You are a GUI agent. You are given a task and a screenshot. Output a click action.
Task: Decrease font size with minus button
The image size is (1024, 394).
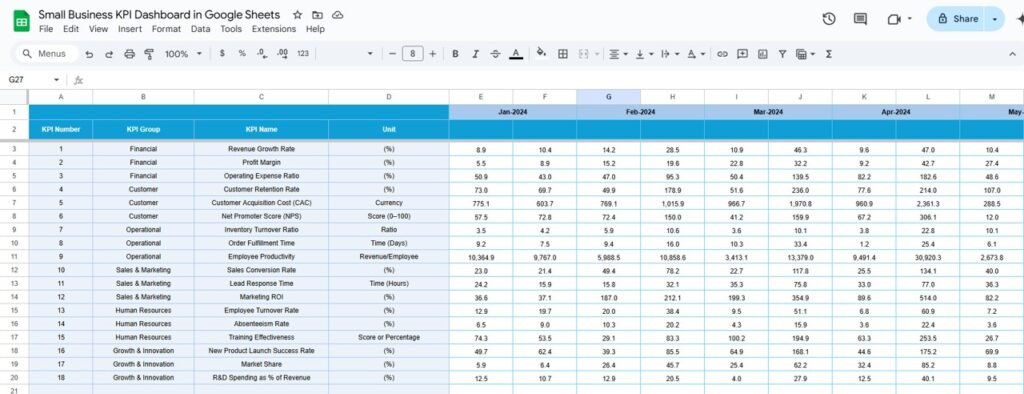tap(392, 54)
